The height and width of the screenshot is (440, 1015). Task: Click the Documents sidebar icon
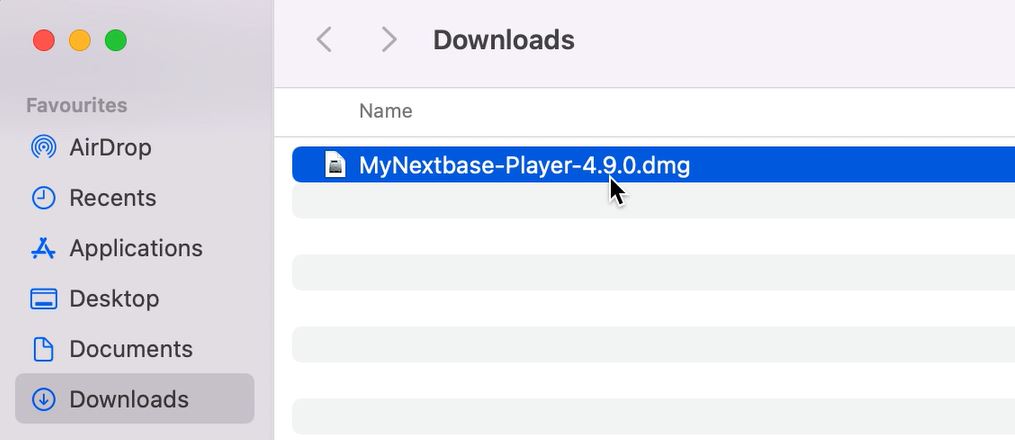click(43, 349)
